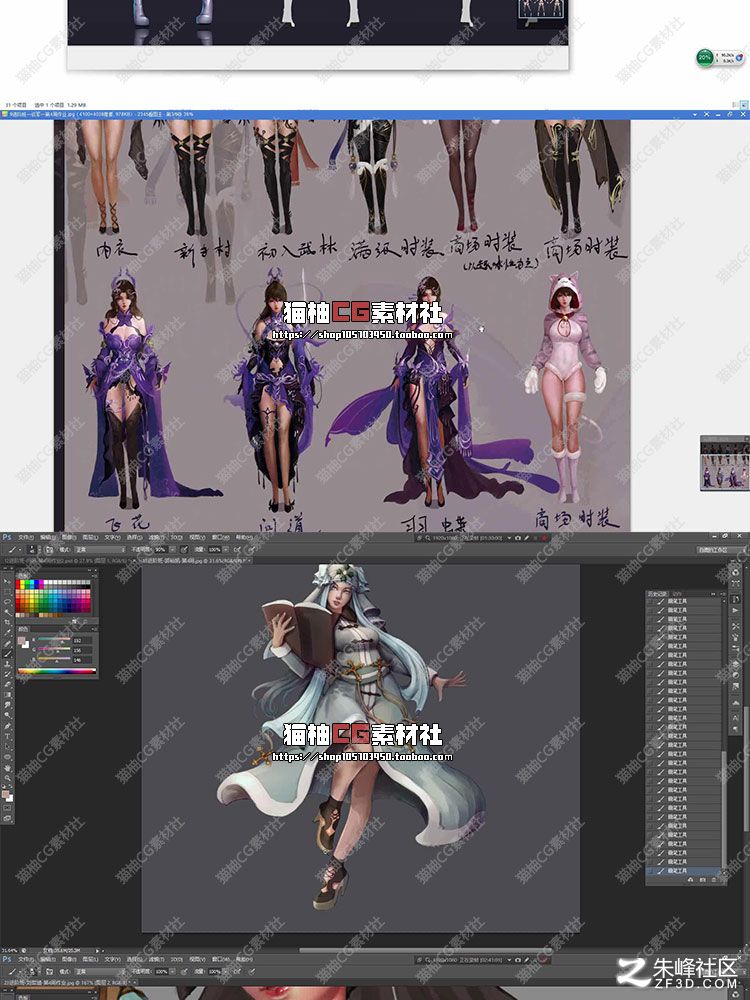
Task: Change the screen mode at toolbar bottom
Action: tap(7, 818)
